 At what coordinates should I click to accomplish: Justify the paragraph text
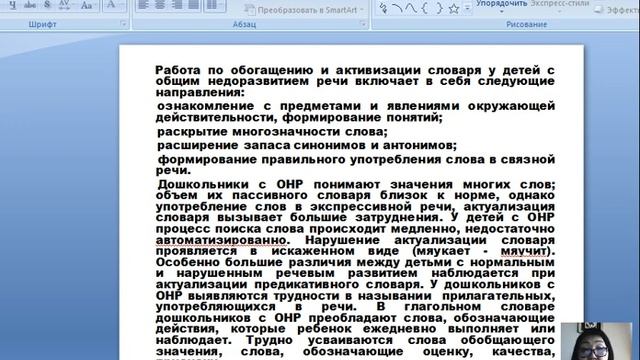pyautogui.click(x=193, y=5)
